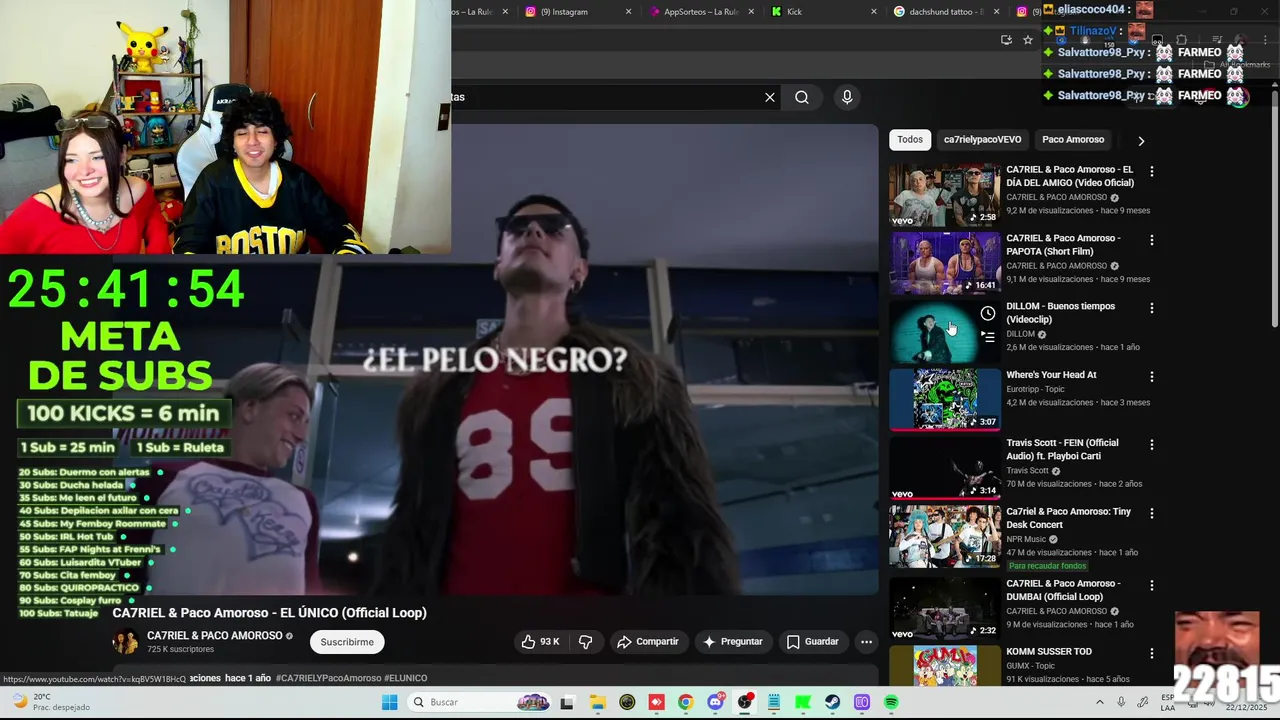The width and height of the screenshot is (1280, 720).
Task: Open Travis Scott FE!N thumbnail
Action: pos(945,467)
